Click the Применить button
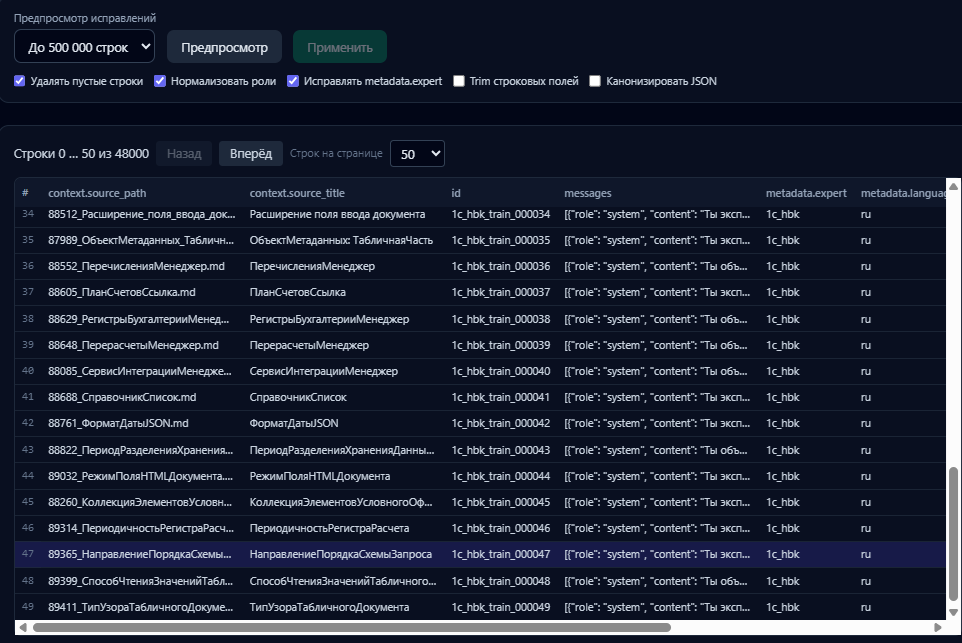Screen dimensions: 962x643 click(x=340, y=47)
